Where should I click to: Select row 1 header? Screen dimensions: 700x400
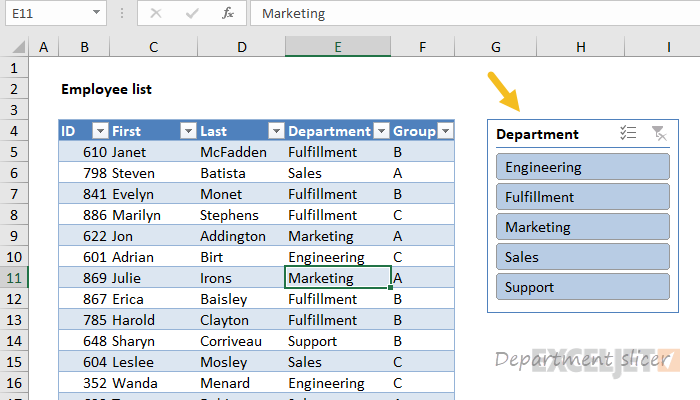14,68
